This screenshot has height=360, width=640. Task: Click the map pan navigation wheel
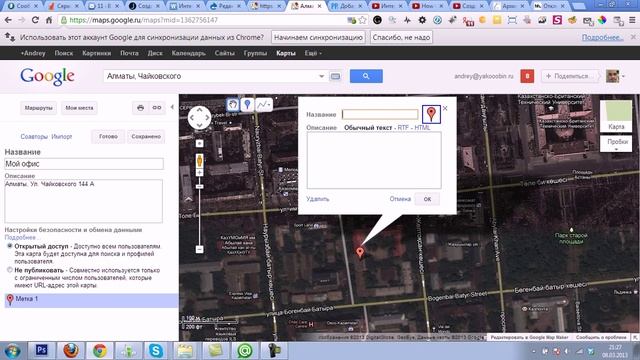[199, 118]
